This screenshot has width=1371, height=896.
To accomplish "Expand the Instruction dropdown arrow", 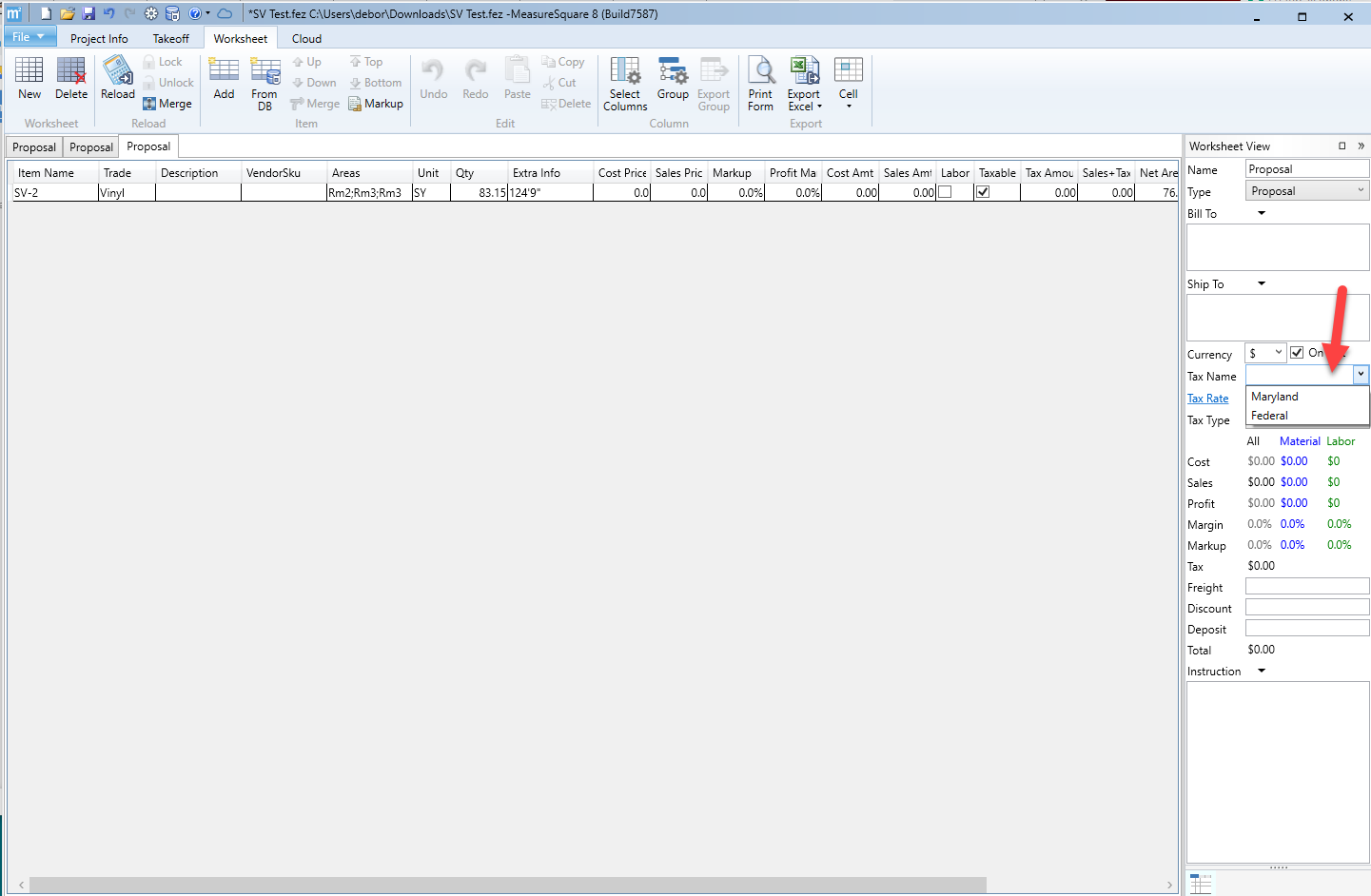I will [x=1262, y=671].
